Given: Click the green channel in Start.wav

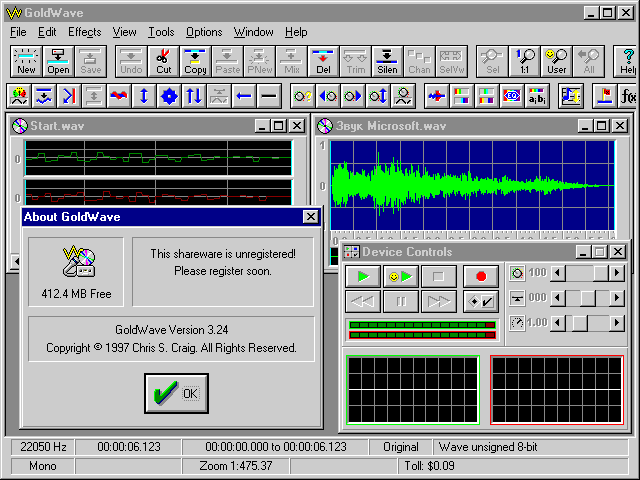Looking at the screenshot, I should pos(158,158).
